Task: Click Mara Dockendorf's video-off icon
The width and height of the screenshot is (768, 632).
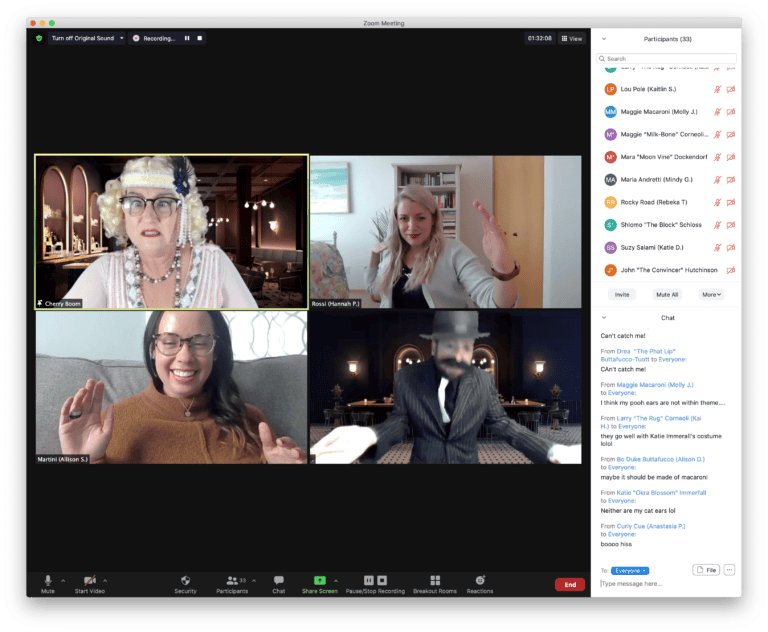Action: 731,157
